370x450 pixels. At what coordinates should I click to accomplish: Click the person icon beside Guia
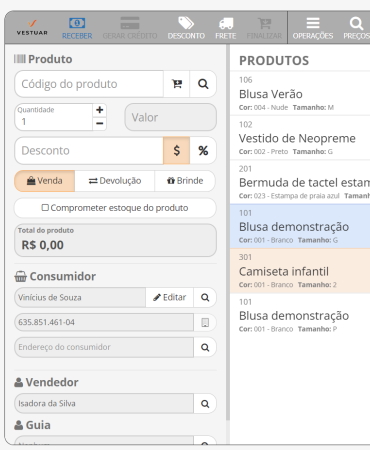19,425
